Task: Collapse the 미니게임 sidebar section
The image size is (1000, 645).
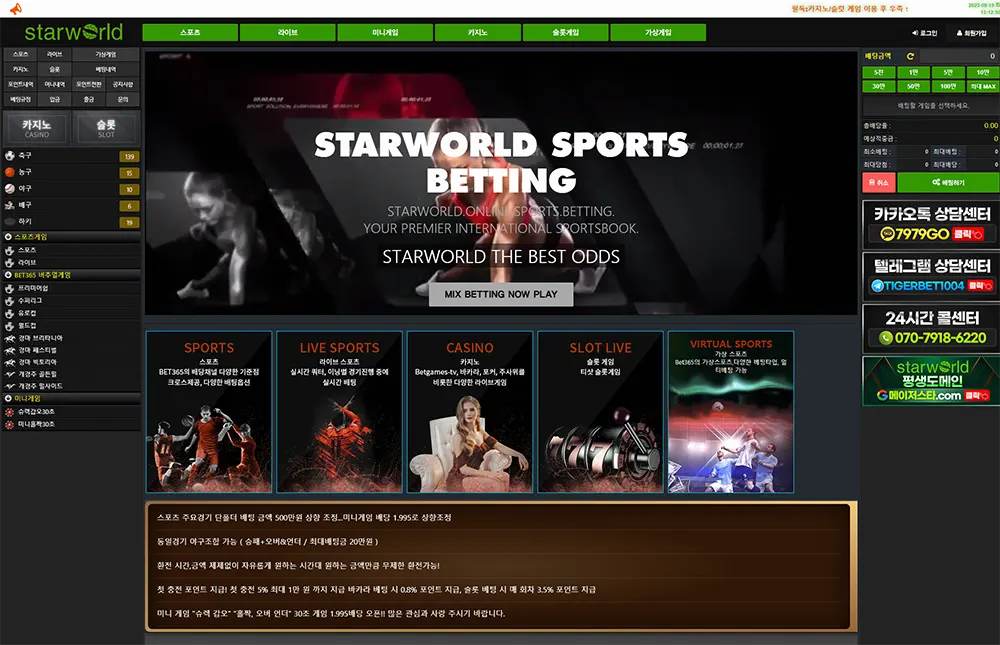Action: [x=70, y=399]
